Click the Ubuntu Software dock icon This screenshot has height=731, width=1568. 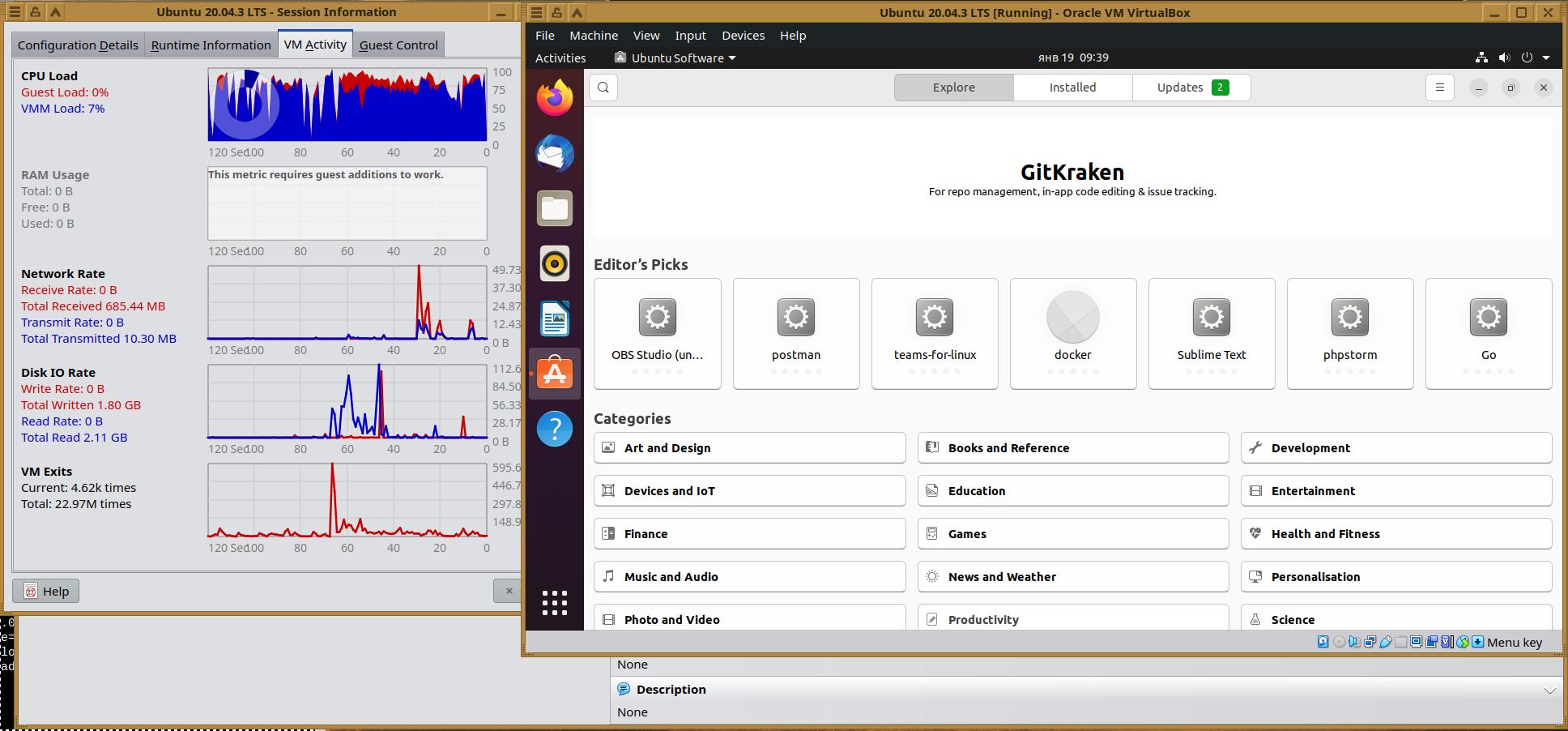[555, 374]
